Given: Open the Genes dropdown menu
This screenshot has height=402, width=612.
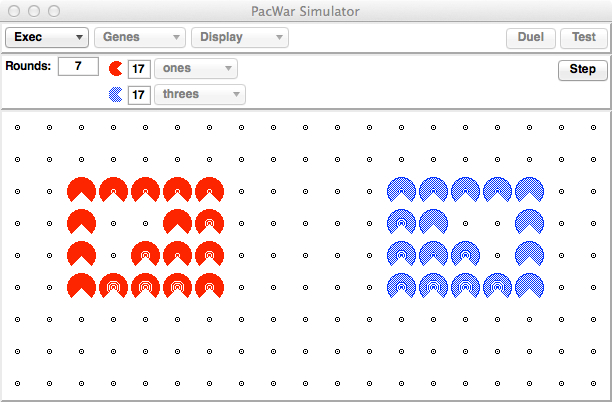Looking at the screenshot, I should coord(140,38).
